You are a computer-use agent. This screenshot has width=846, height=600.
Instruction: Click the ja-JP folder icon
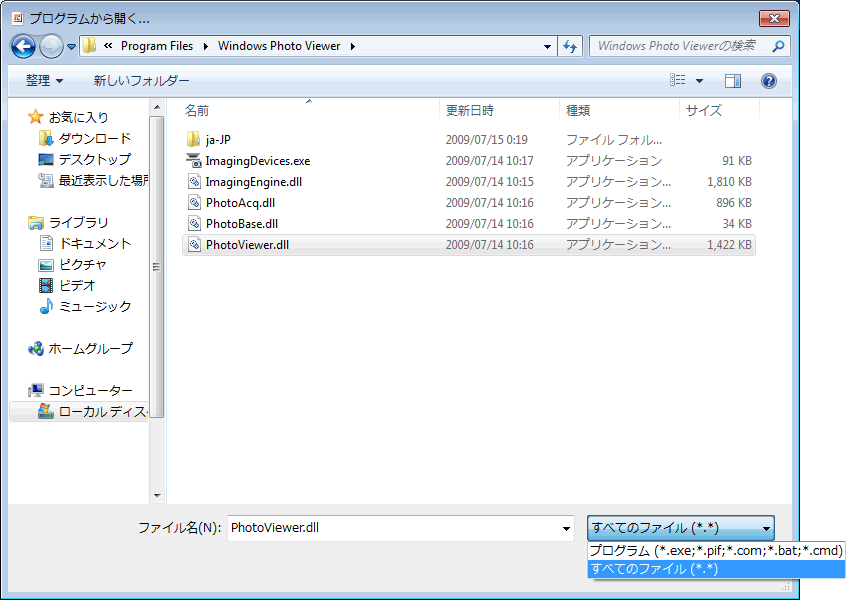point(193,139)
